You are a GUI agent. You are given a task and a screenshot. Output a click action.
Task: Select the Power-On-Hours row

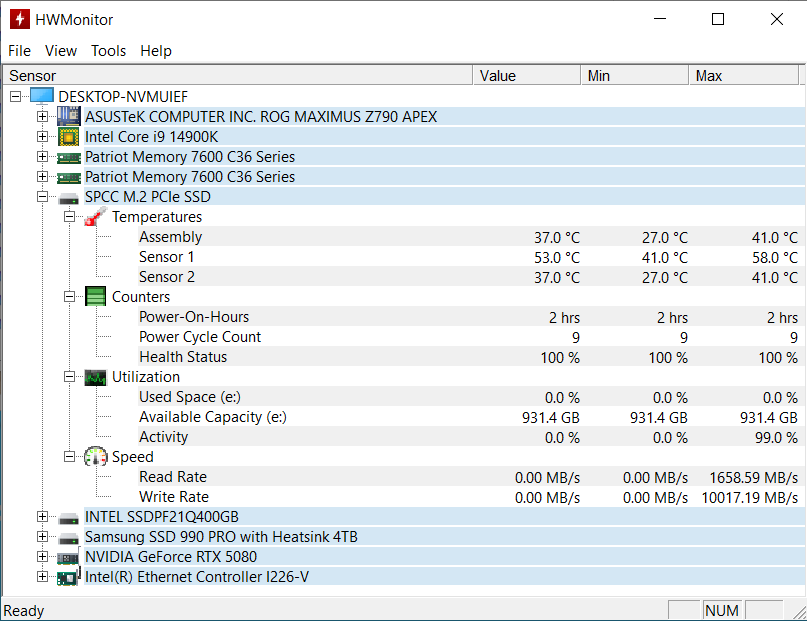pos(469,317)
